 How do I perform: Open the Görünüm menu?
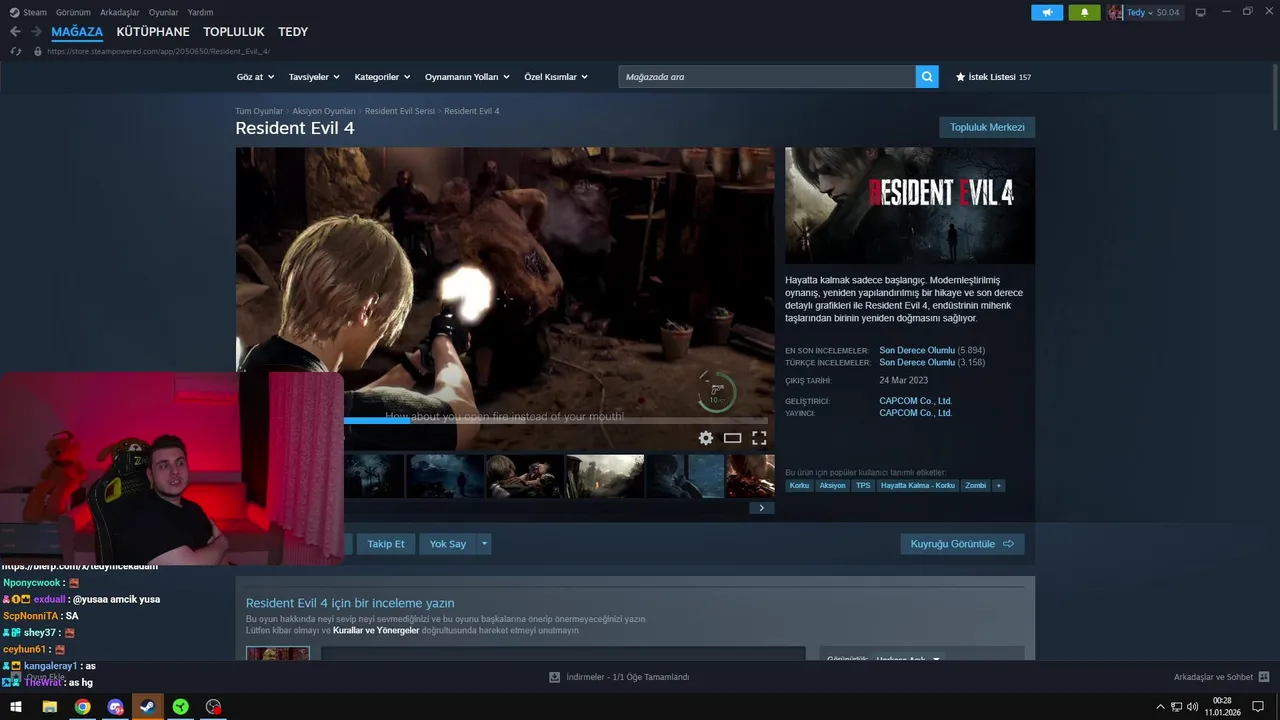point(73,13)
